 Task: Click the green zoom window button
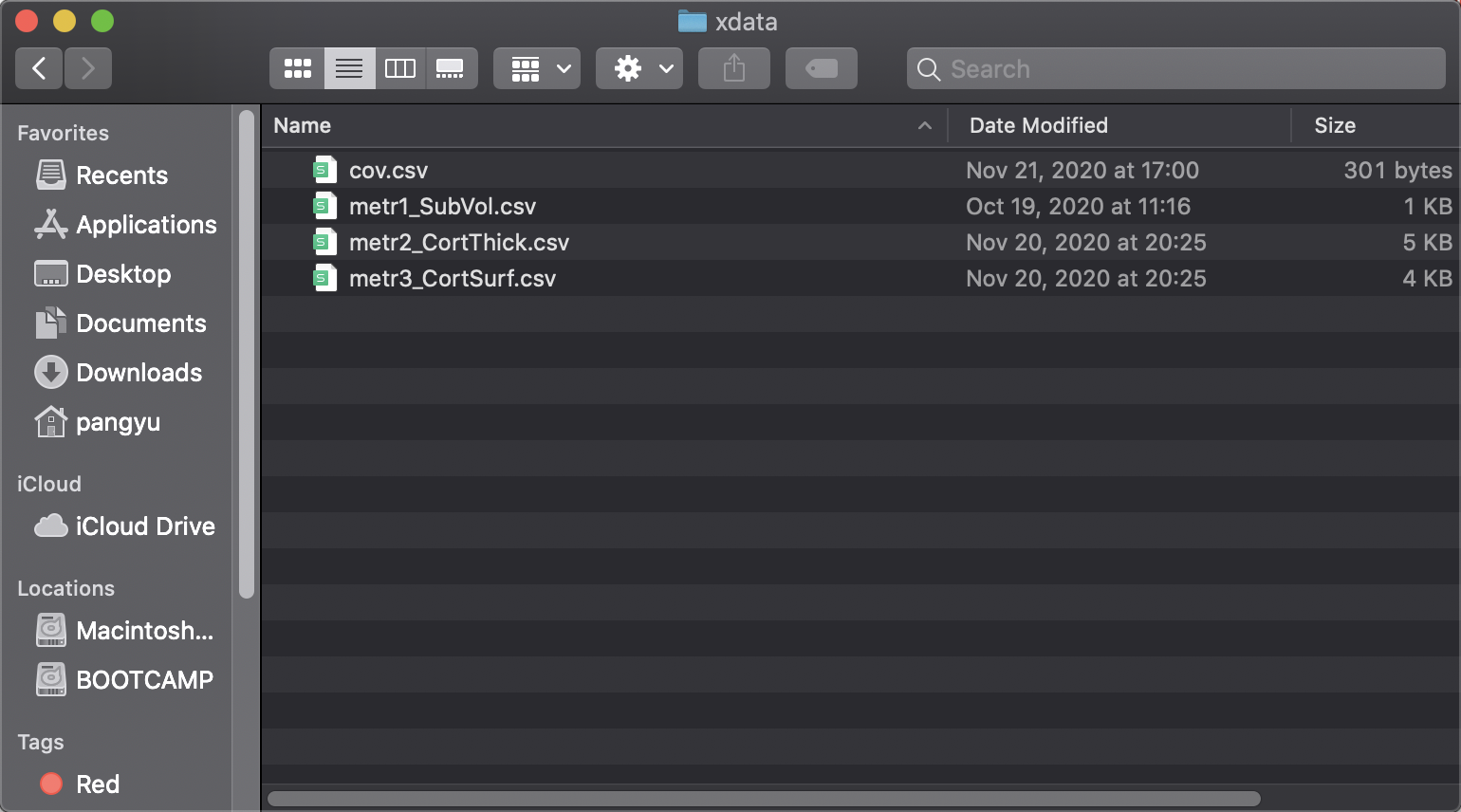(102, 21)
